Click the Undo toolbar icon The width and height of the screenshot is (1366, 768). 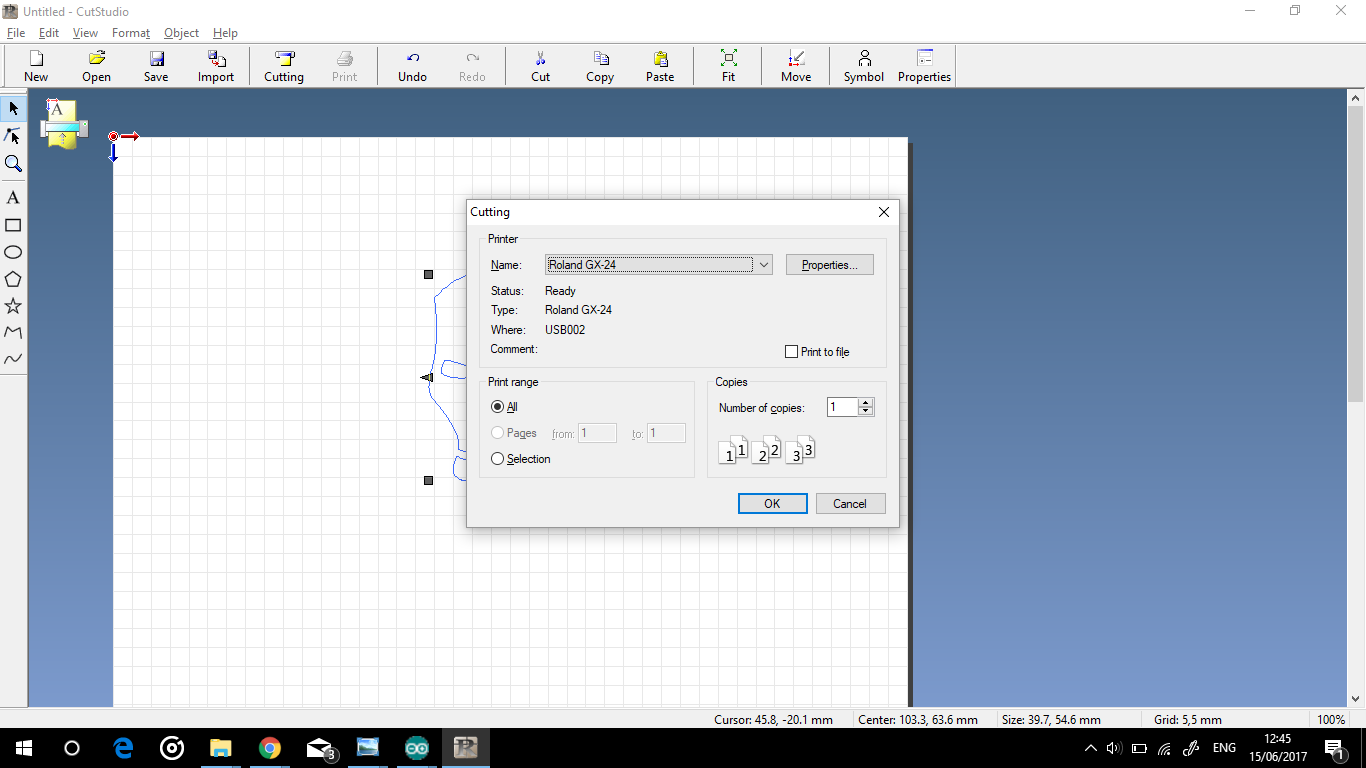412,66
